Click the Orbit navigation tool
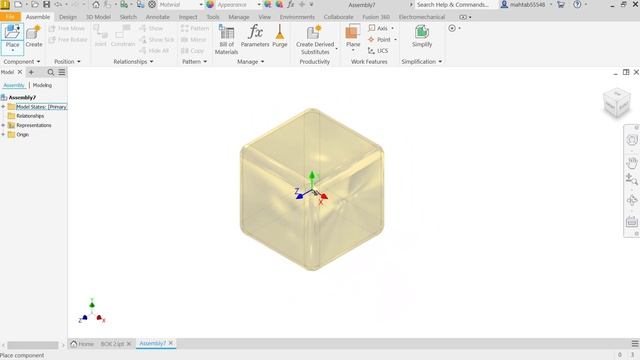Viewport: 640px width, 360px height. [x=632, y=200]
